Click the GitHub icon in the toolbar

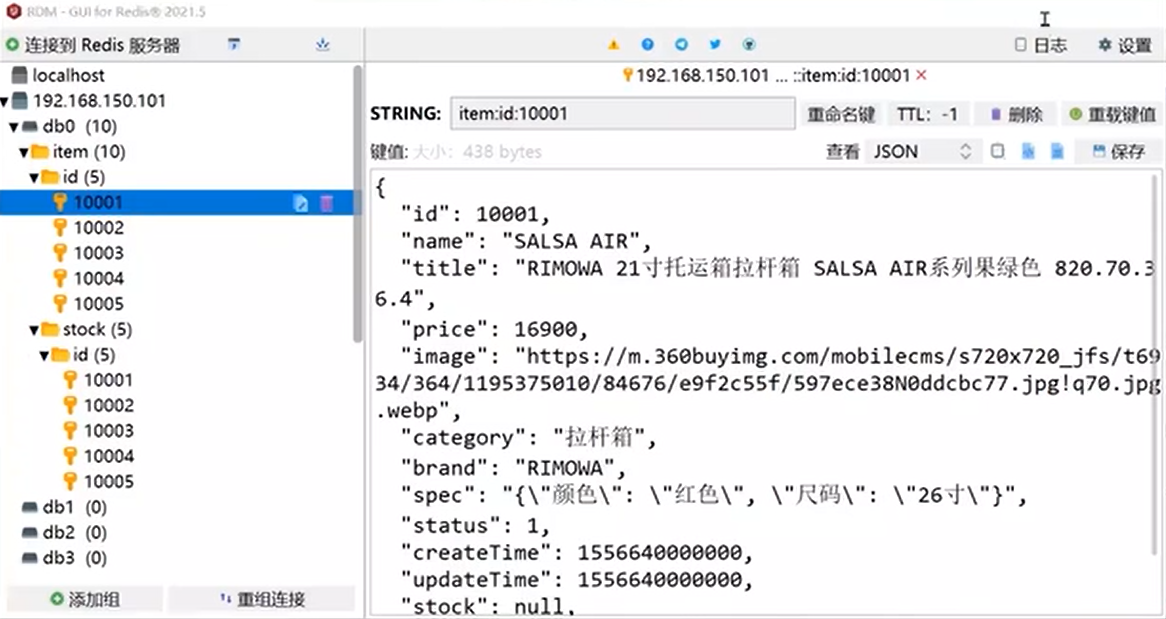[x=750, y=45]
